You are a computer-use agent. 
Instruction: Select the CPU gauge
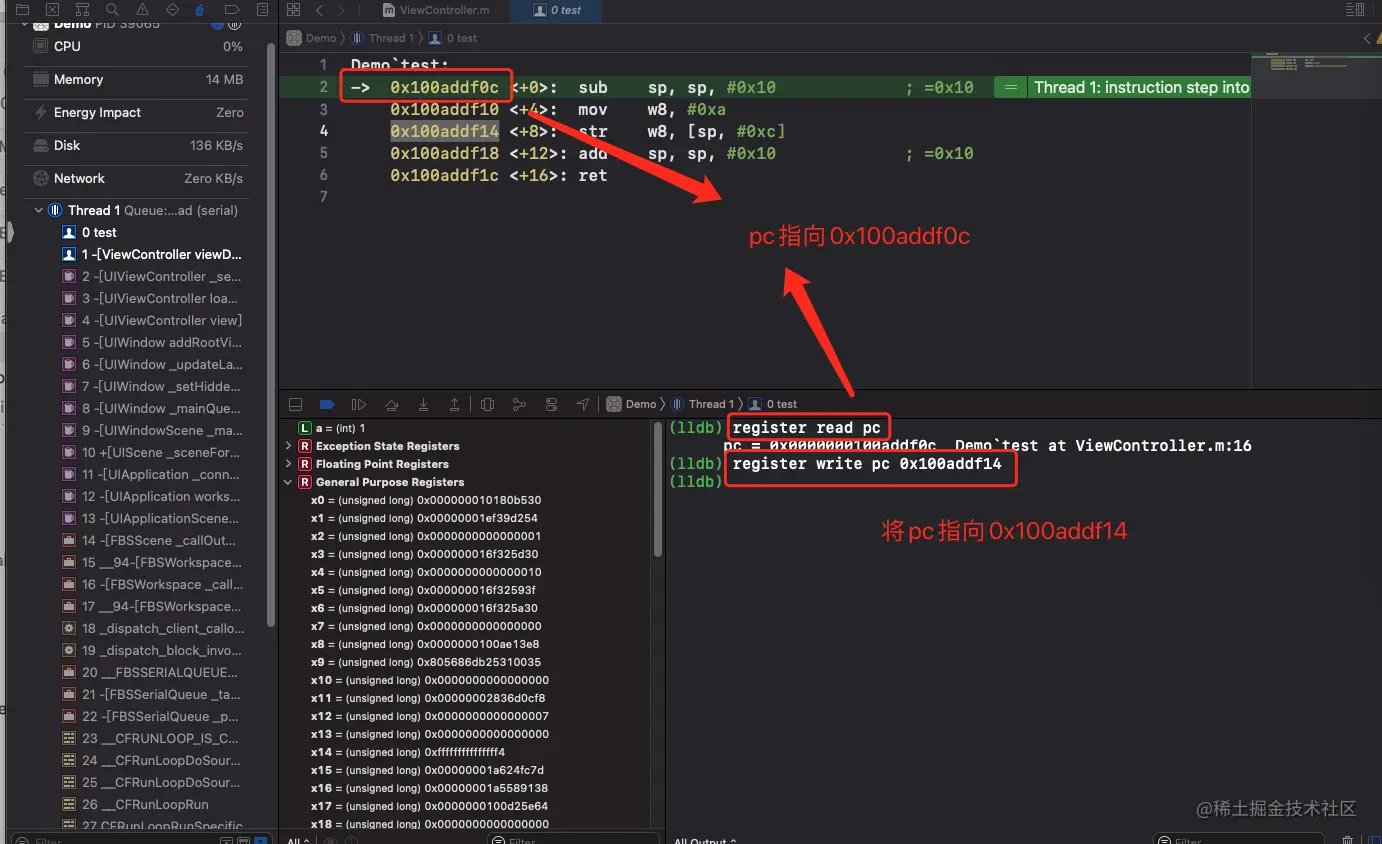coord(136,46)
